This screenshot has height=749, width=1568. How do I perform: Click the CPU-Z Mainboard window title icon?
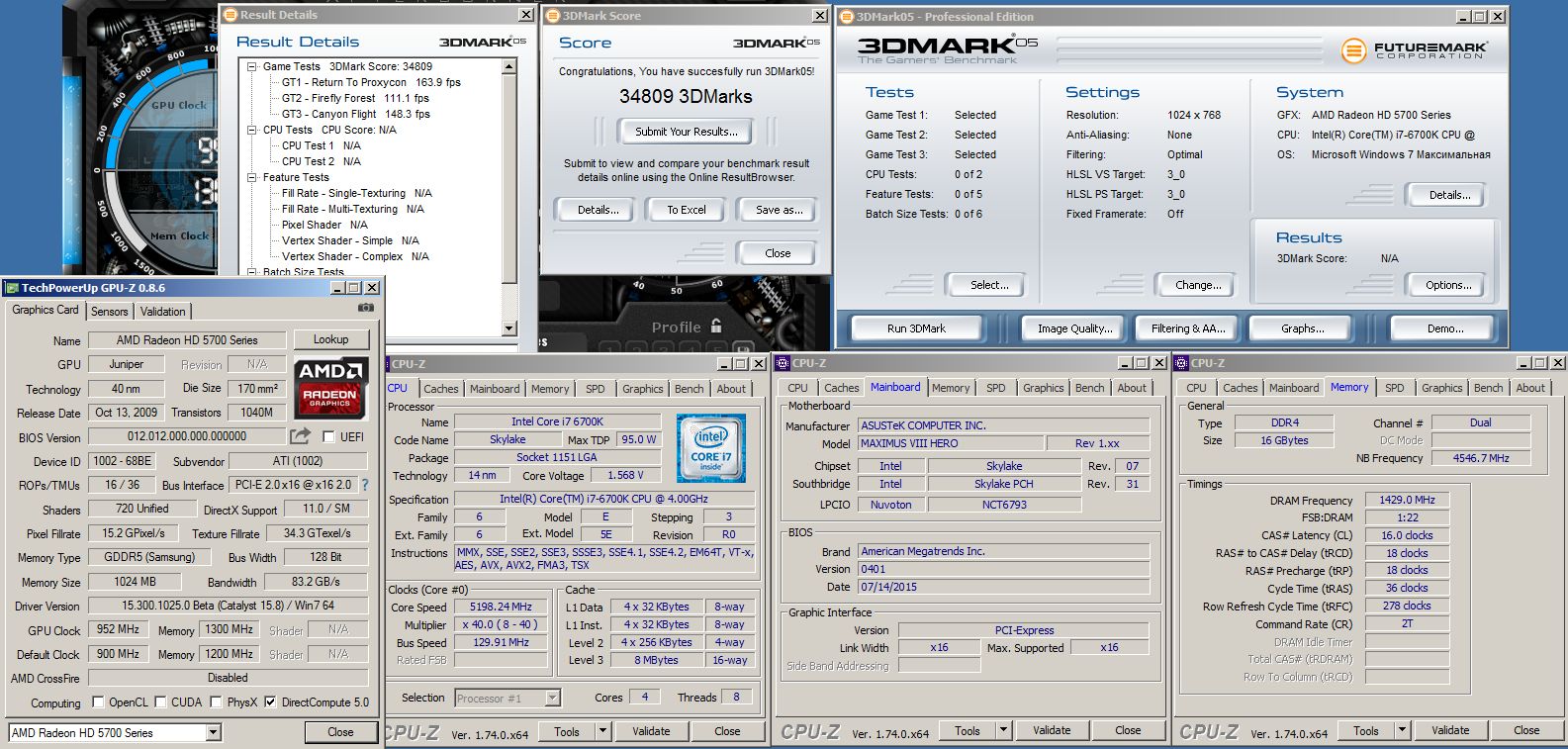click(x=784, y=363)
